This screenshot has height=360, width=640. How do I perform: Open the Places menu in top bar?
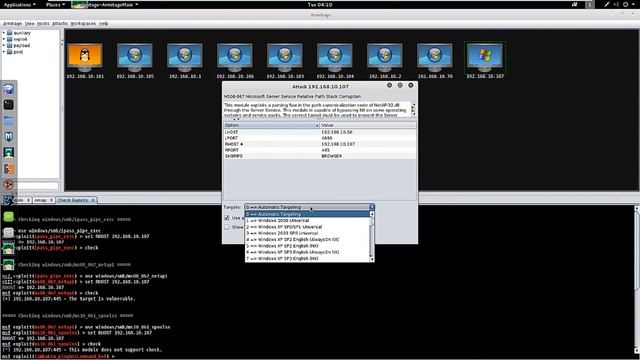pyautogui.click(x=56, y=4)
